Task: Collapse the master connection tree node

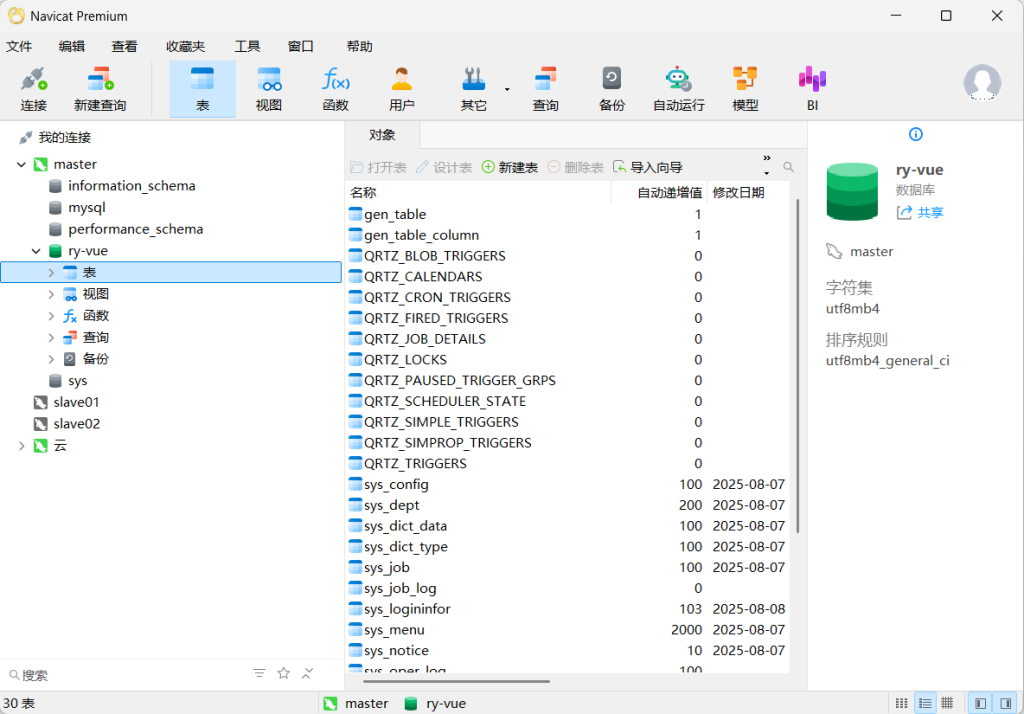Action: (21, 164)
